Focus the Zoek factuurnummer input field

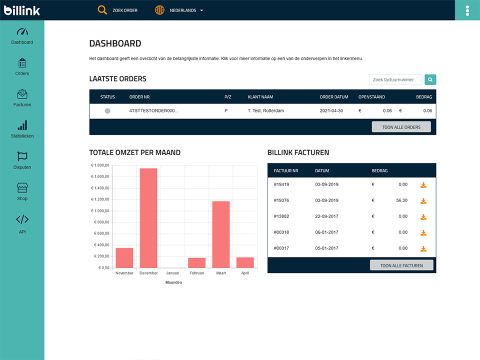click(395, 80)
